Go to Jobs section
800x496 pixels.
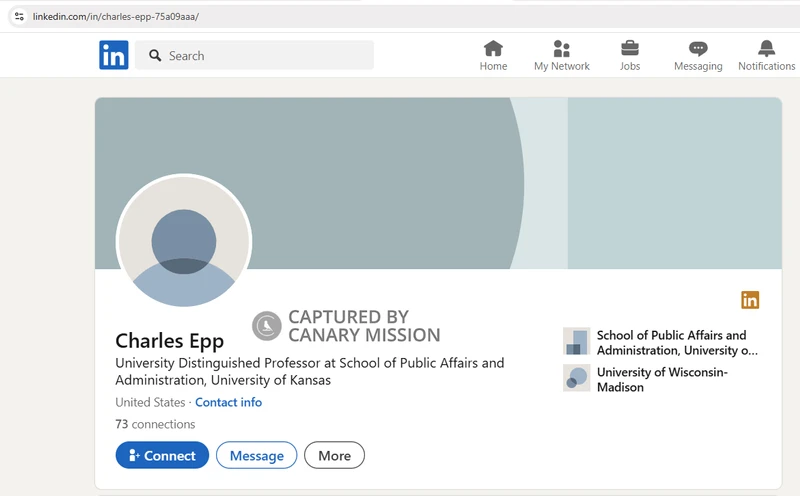pyautogui.click(x=630, y=56)
